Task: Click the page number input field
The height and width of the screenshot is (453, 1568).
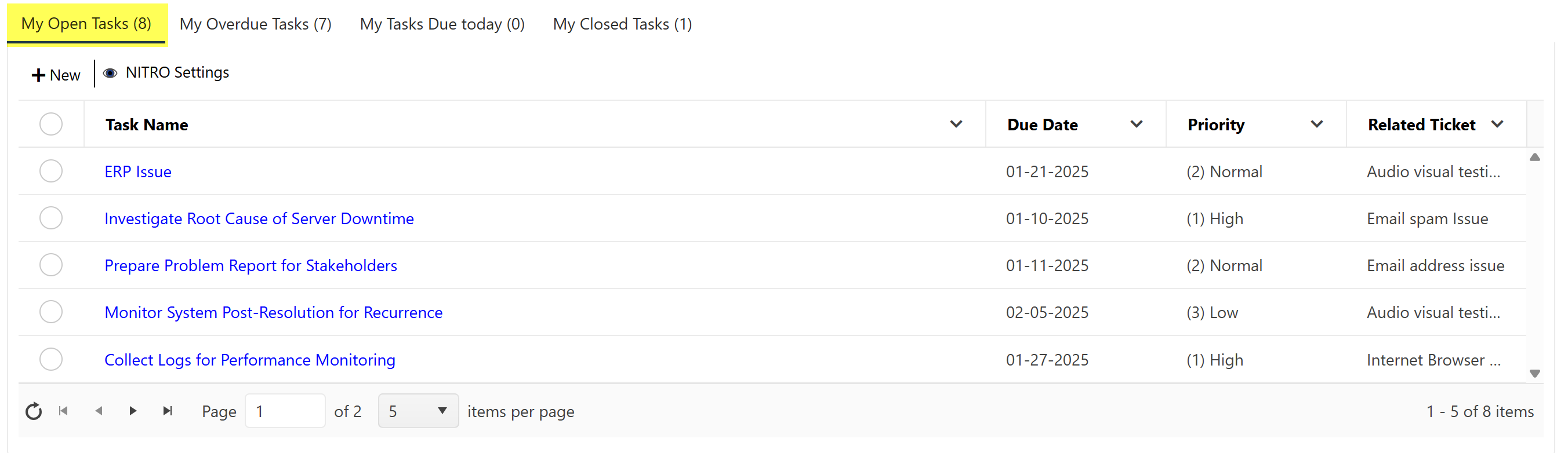Action: [285, 411]
